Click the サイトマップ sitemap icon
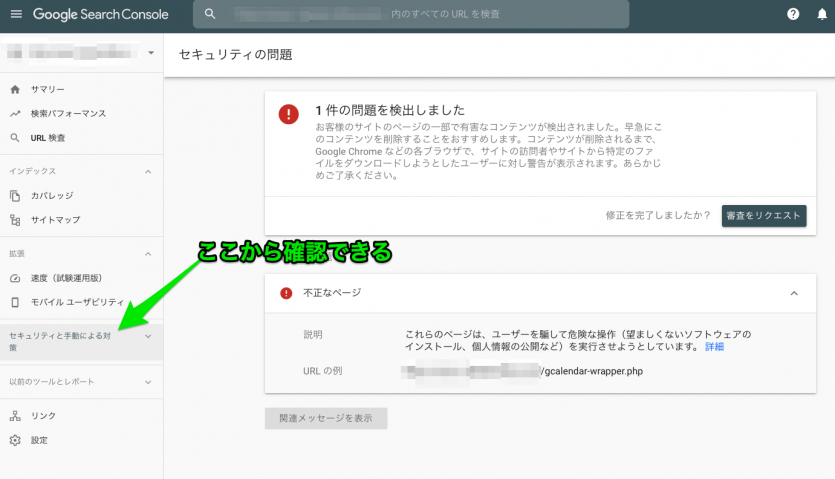 click(x=15, y=220)
